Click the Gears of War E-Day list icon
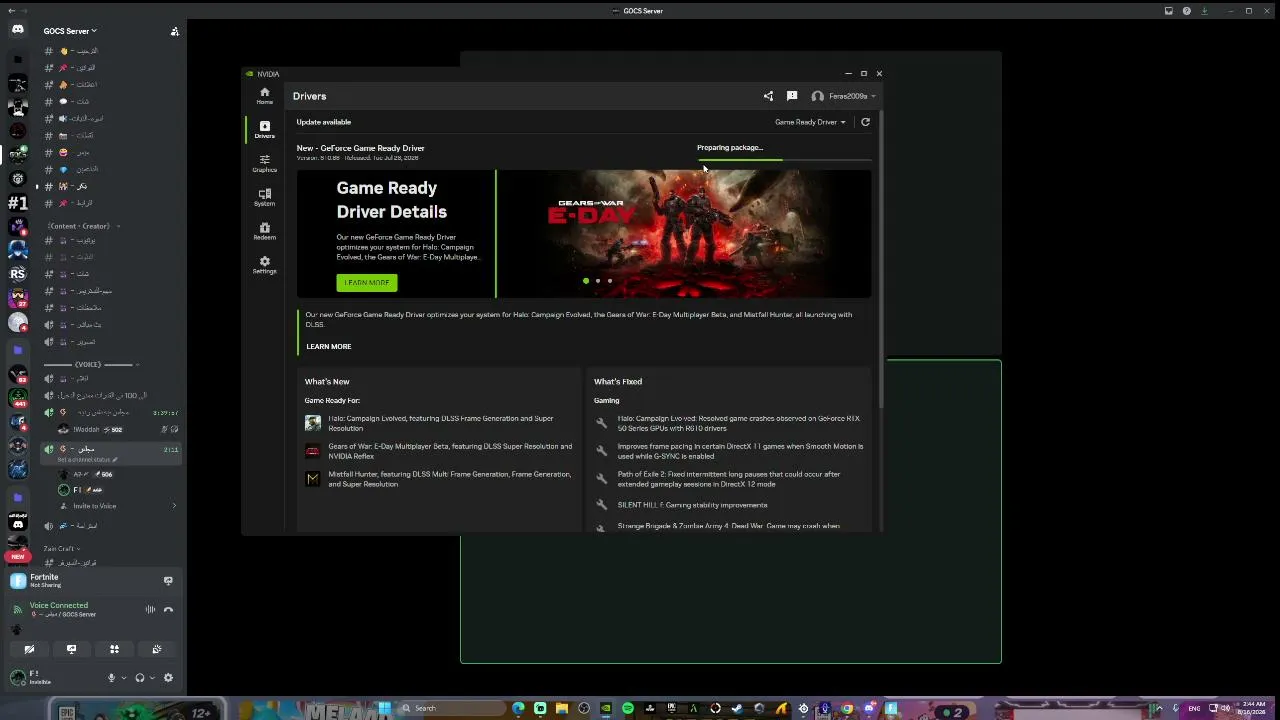The width and height of the screenshot is (1280, 720). click(313, 451)
